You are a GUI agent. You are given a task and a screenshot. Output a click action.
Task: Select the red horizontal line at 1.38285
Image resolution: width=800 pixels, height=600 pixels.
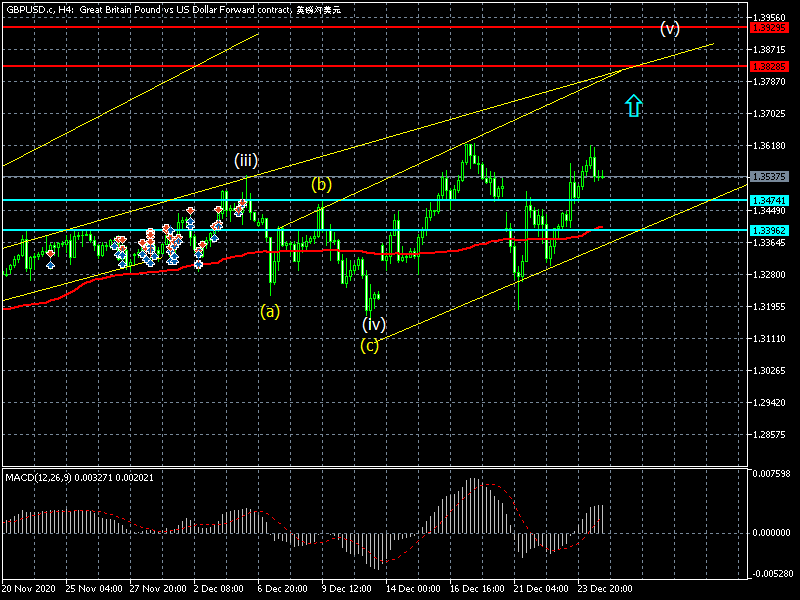pos(375,66)
